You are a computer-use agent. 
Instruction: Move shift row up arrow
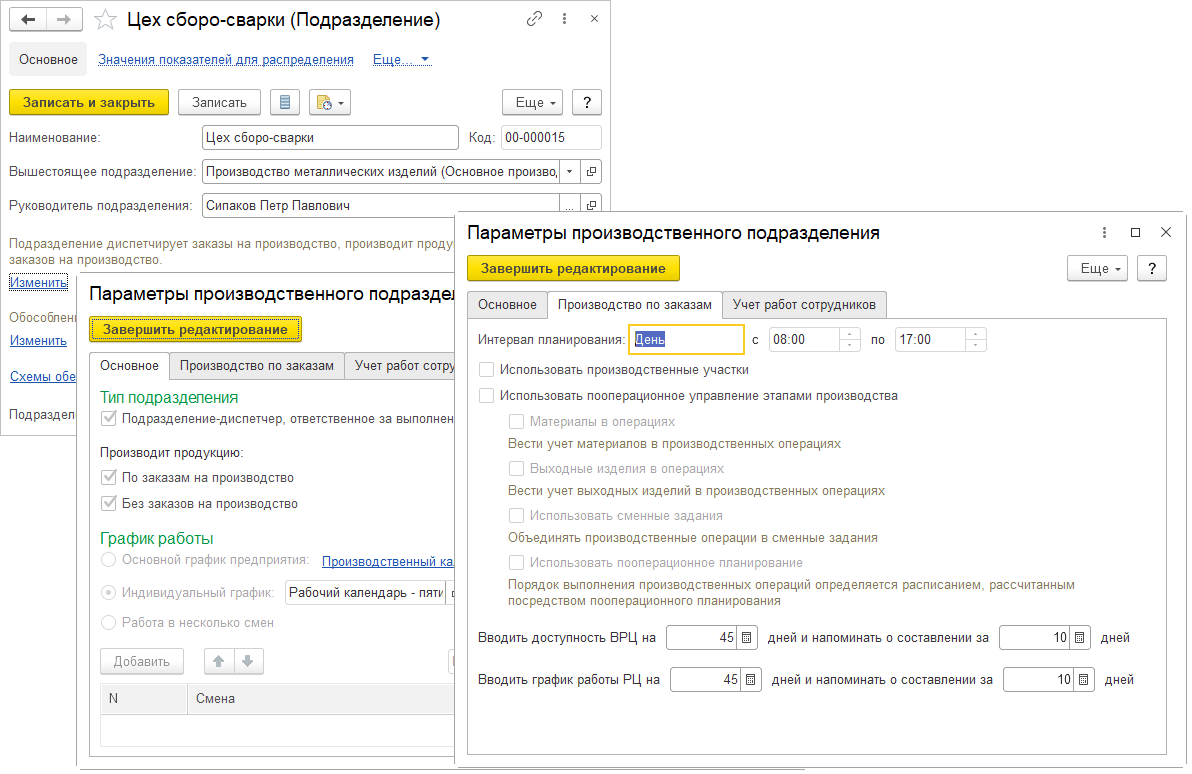[x=219, y=661]
